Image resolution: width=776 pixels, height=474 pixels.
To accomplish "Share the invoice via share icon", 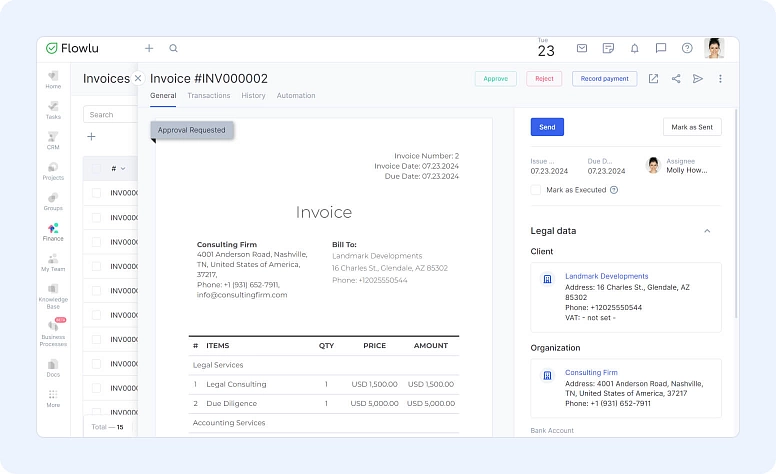I will click(676, 79).
